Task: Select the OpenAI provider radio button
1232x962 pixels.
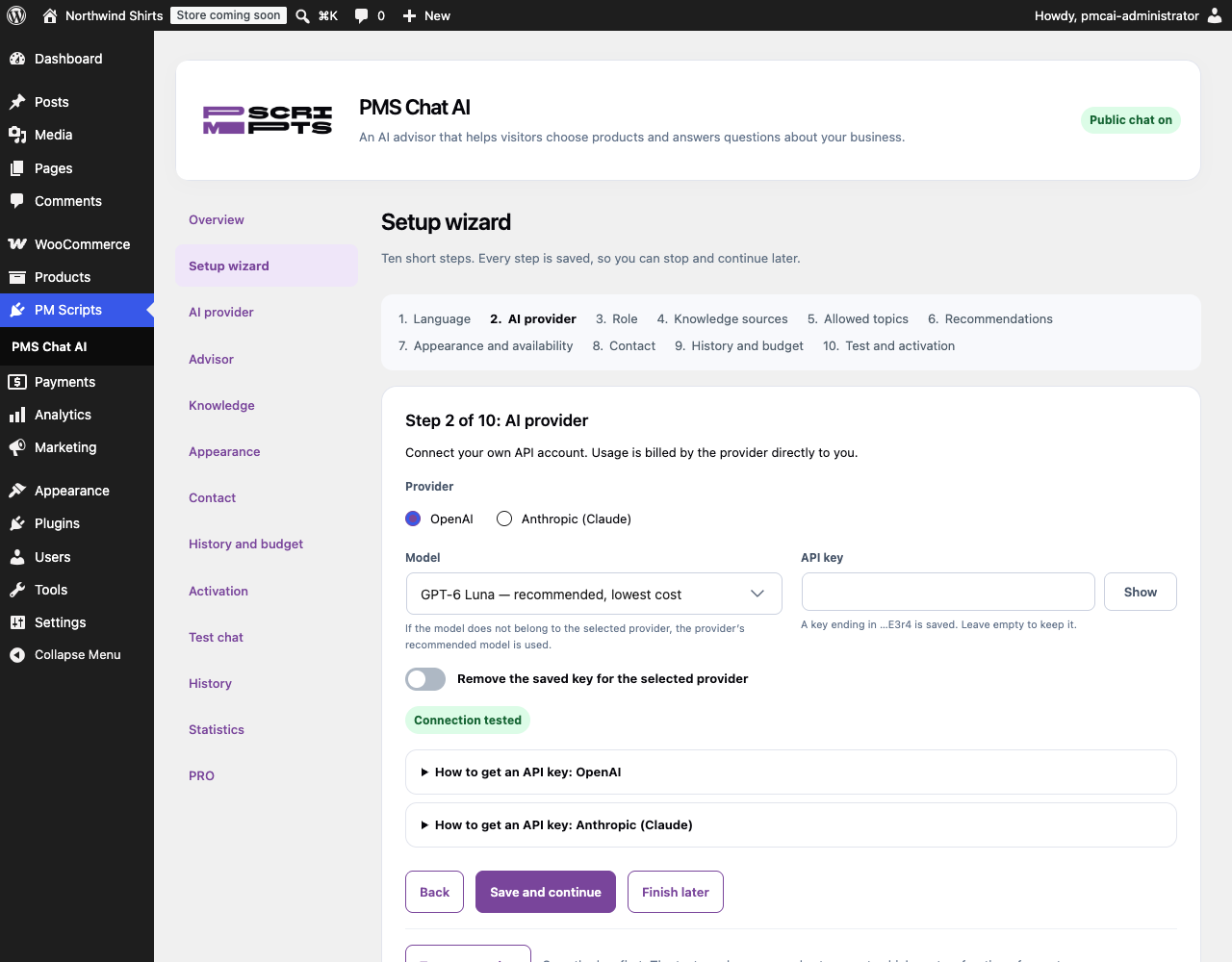Action: pos(413,519)
